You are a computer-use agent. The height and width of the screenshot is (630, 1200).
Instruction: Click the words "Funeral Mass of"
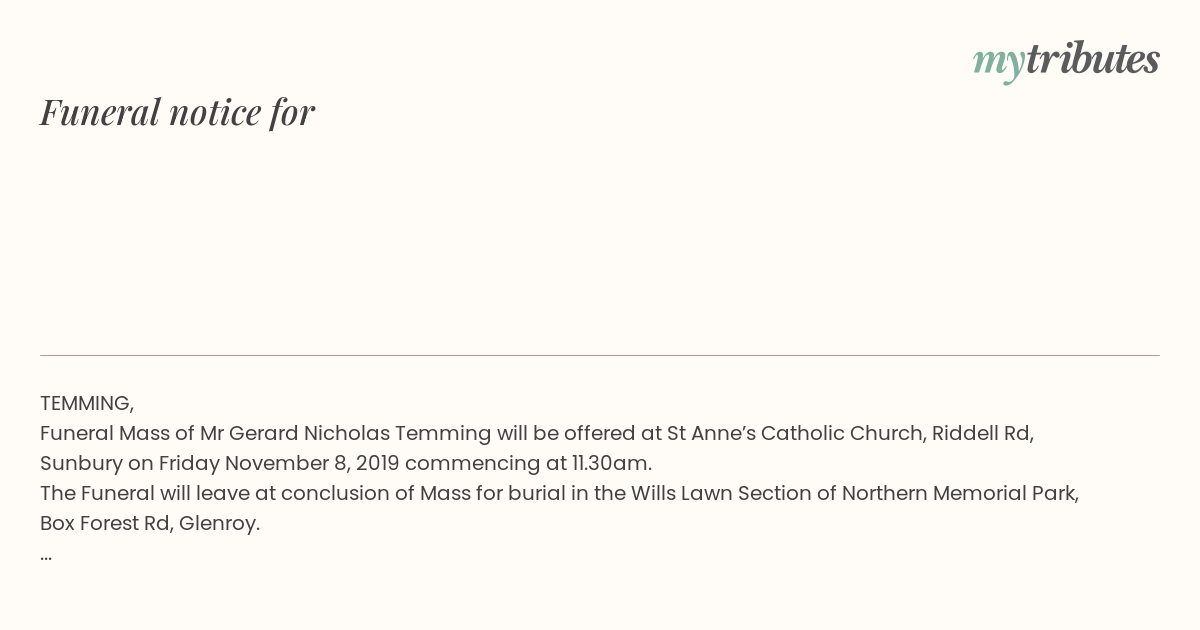117,433
